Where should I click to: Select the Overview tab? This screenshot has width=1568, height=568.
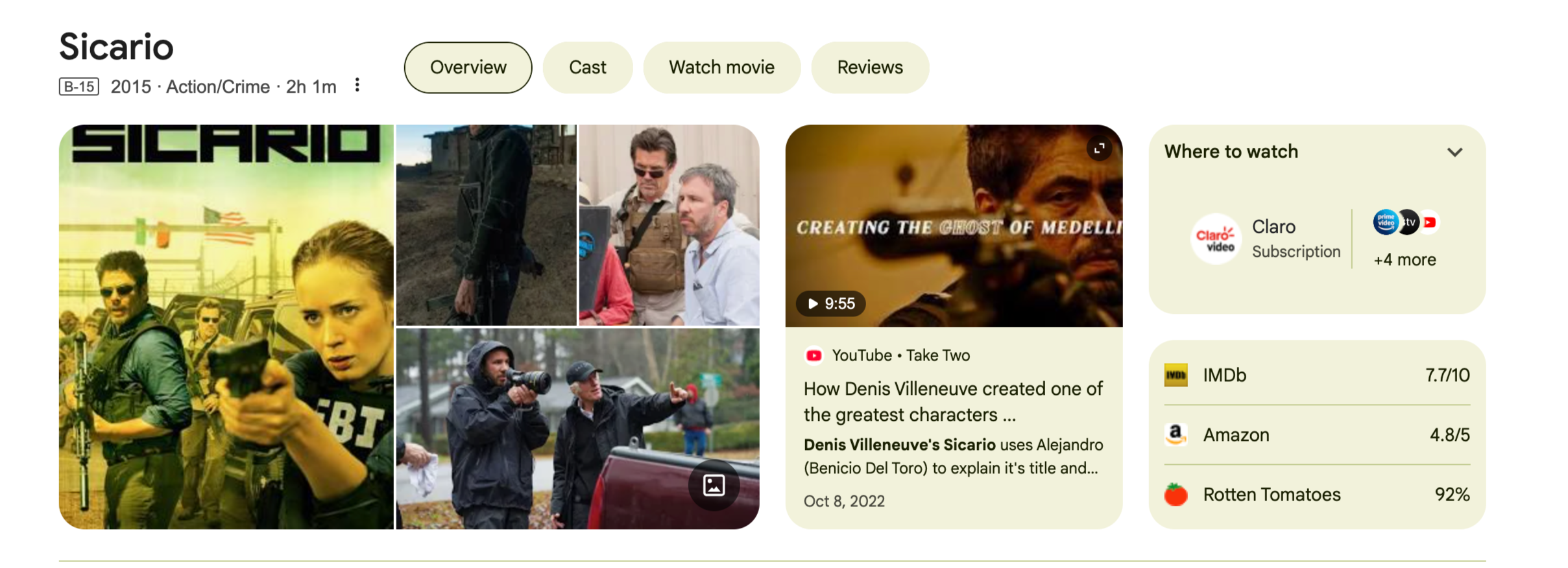[x=468, y=67]
